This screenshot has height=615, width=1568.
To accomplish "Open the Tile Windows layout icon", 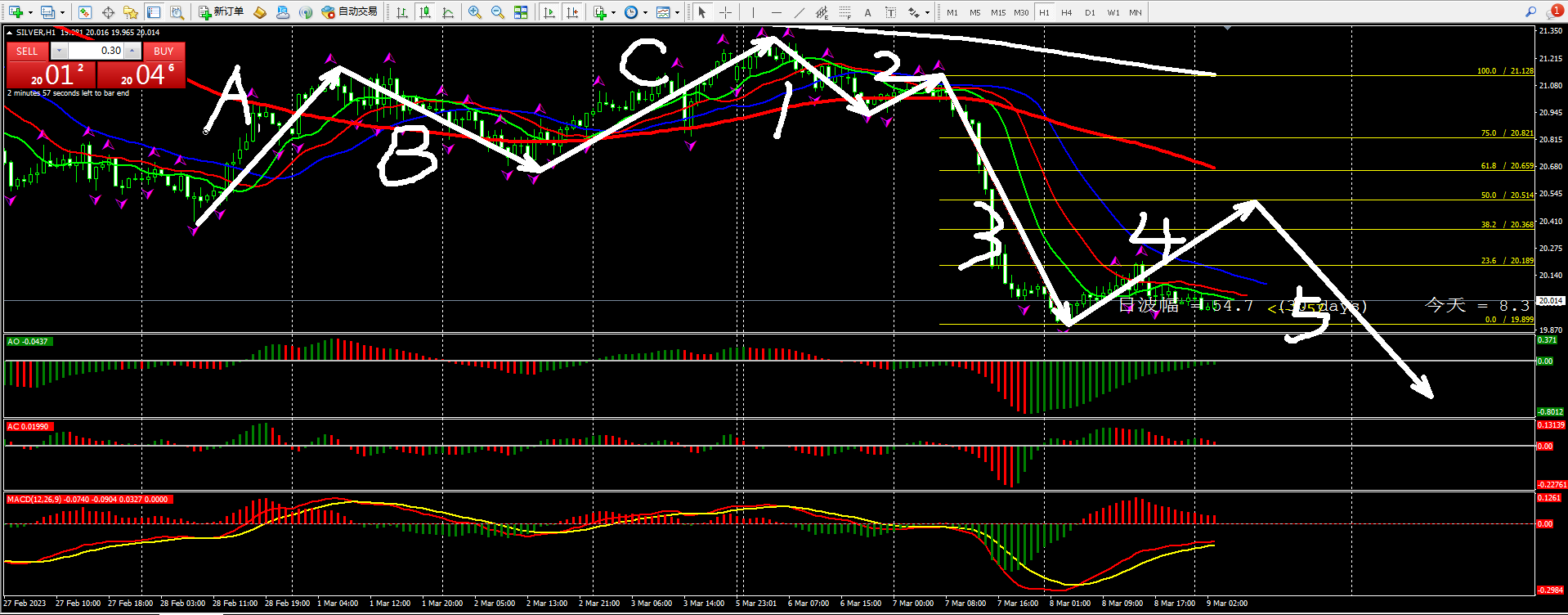I will click(x=521, y=12).
